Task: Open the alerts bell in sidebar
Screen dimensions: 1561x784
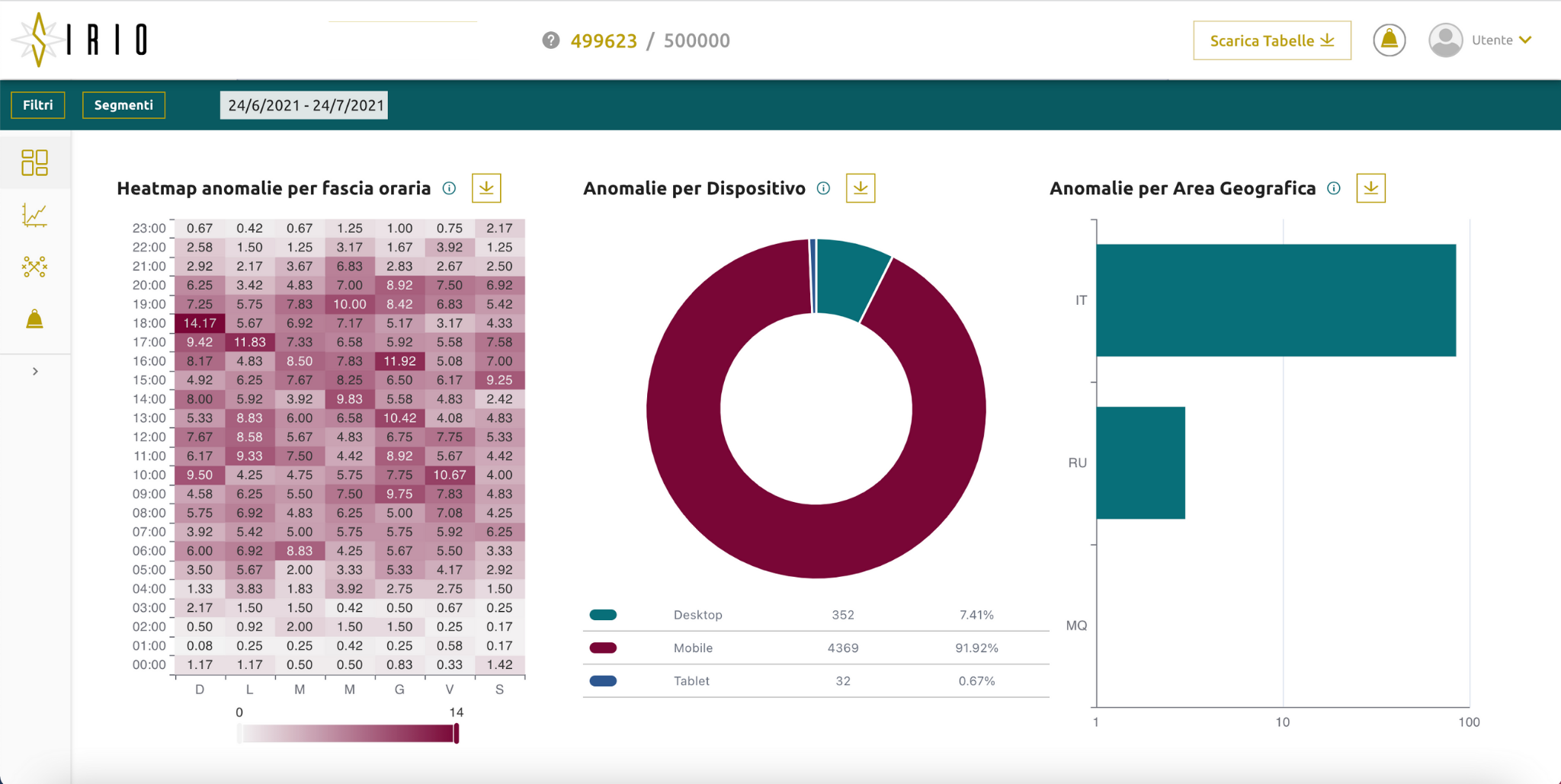Action: click(x=34, y=319)
